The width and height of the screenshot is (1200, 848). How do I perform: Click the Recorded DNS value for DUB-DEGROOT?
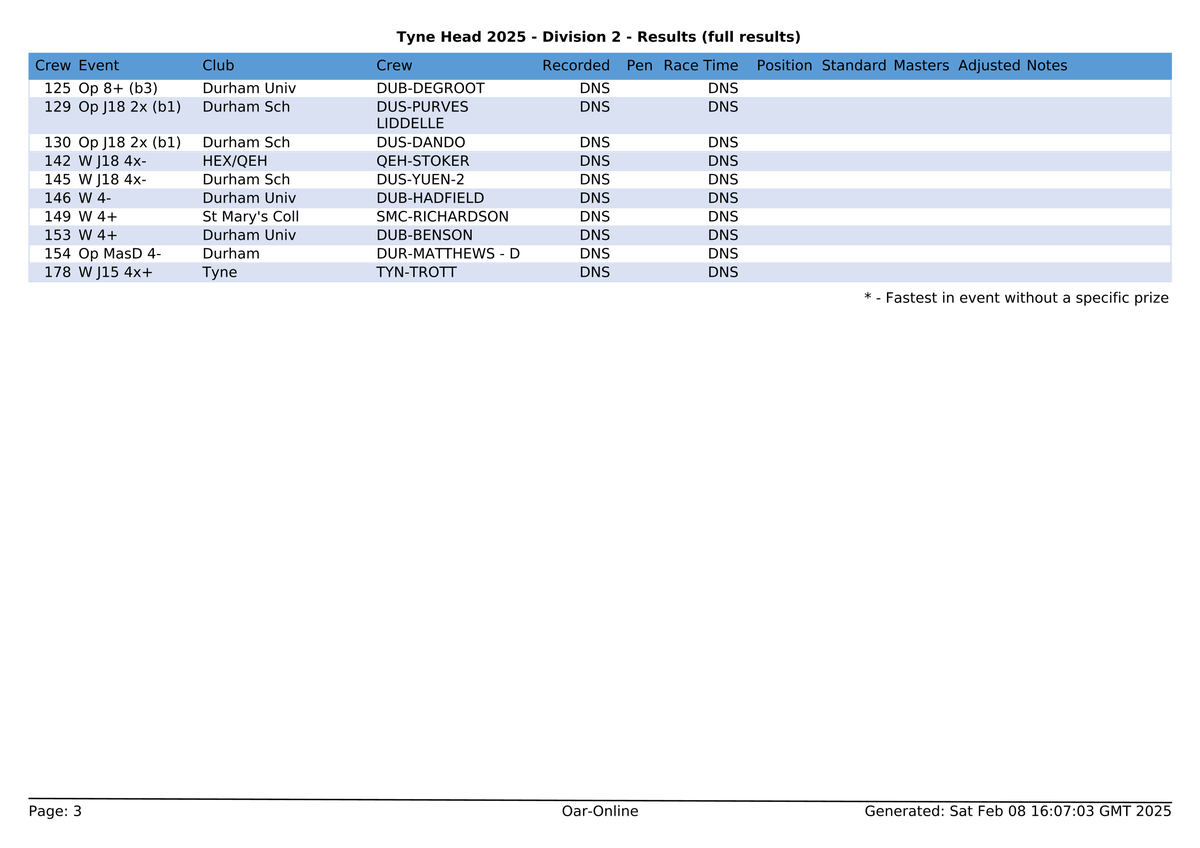pos(594,88)
